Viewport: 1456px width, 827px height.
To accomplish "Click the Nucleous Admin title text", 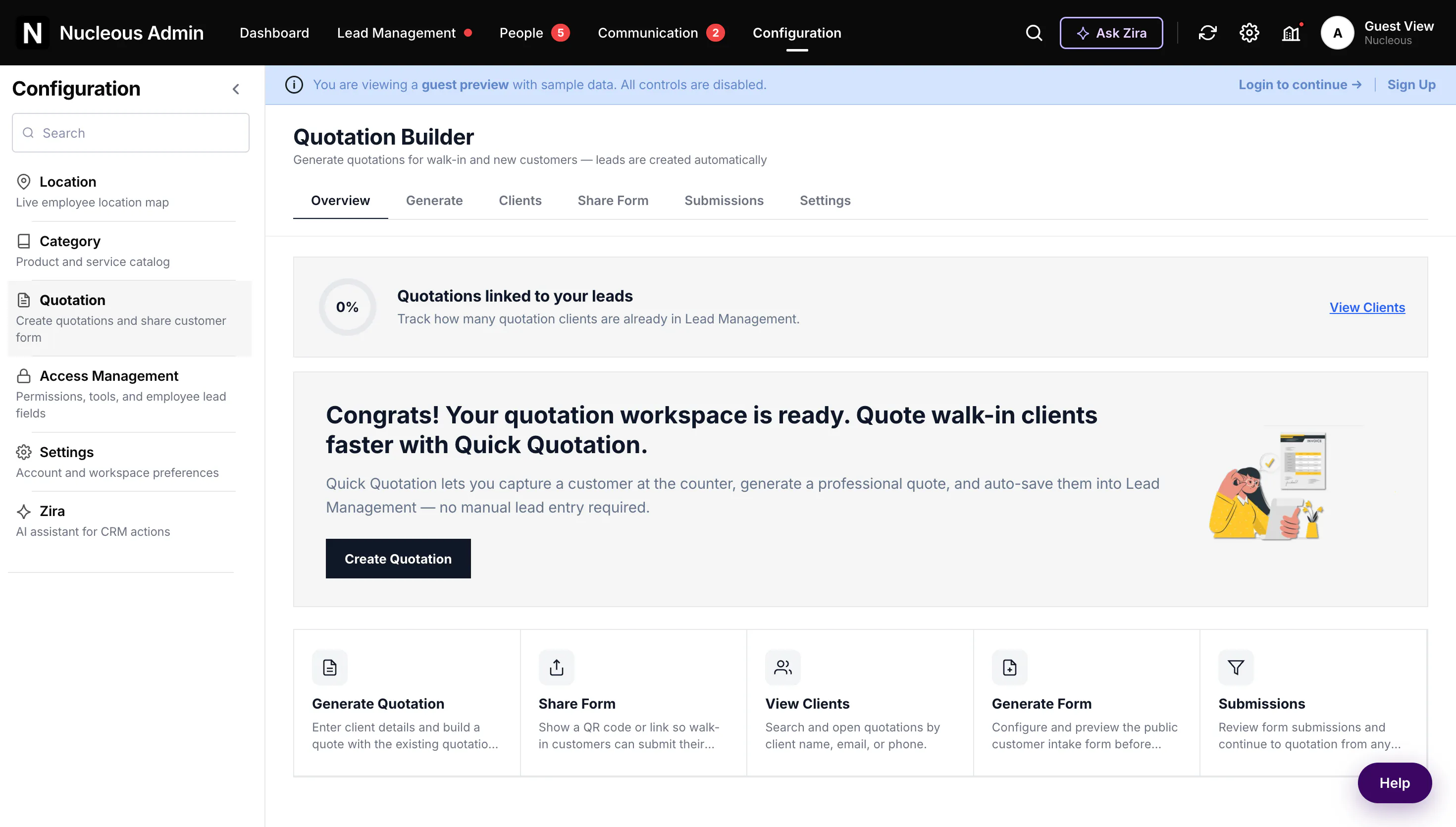I will (132, 33).
